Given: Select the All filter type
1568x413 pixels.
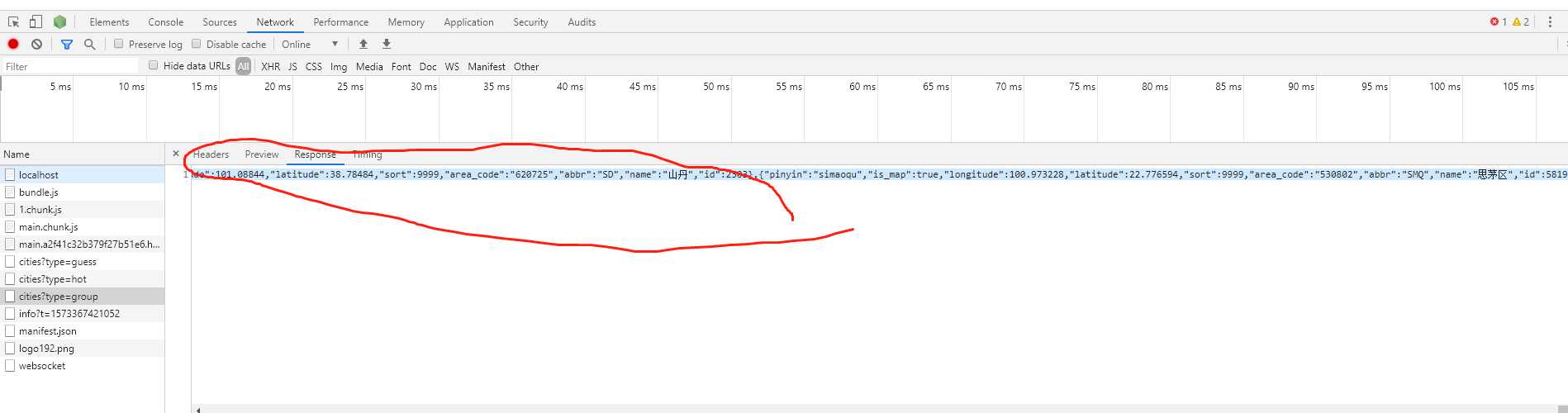Looking at the screenshot, I should 243,66.
